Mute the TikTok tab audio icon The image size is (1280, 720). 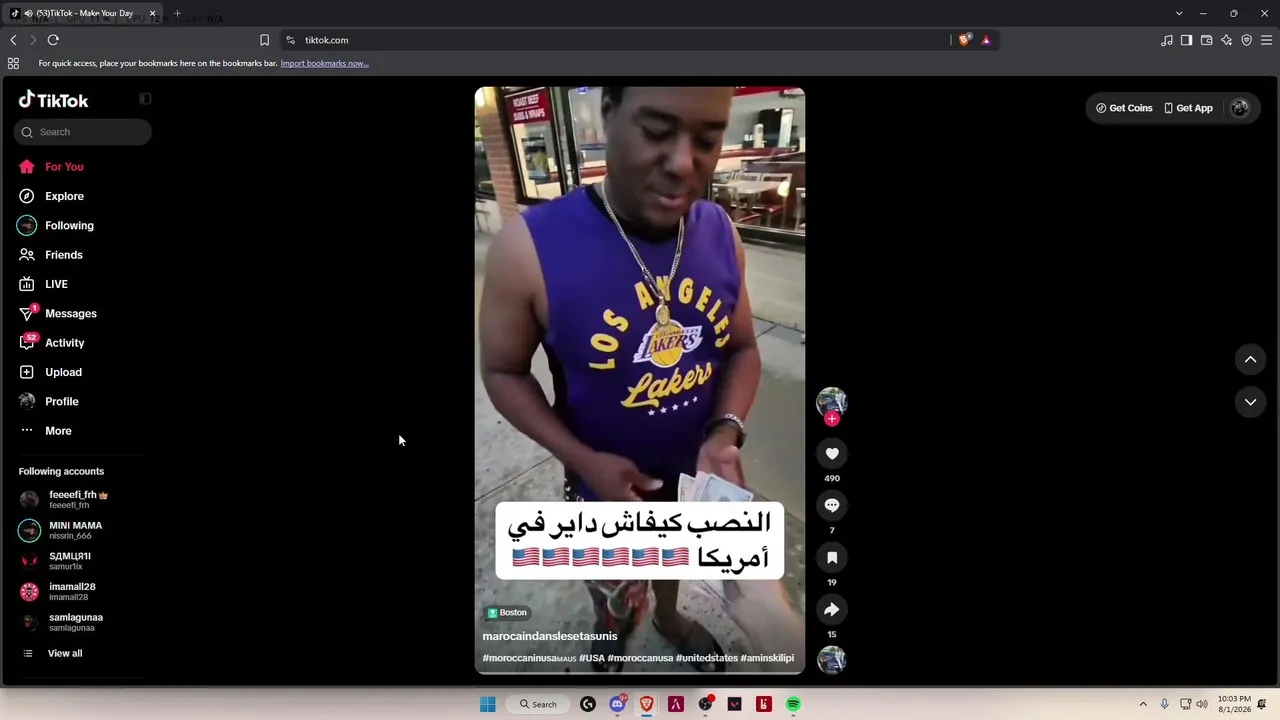[x=28, y=13]
